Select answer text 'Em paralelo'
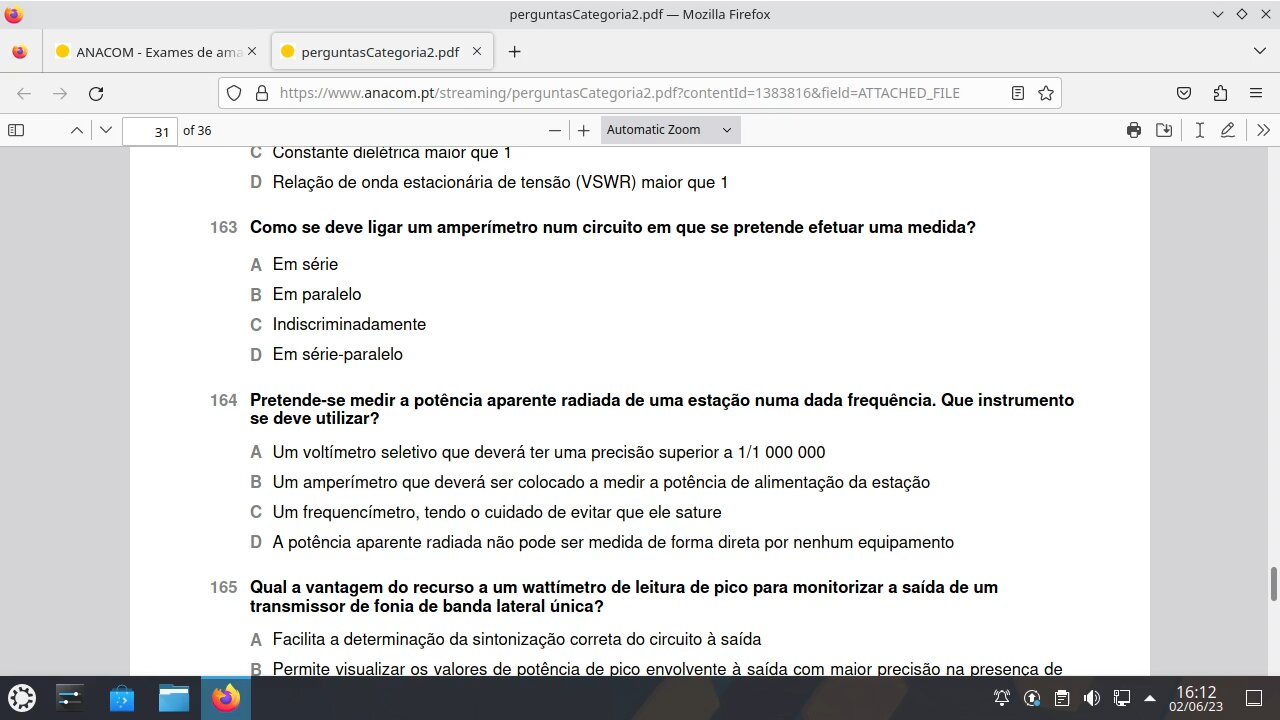Viewport: 1280px width, 720px height. pyautogui.click(x=317, y=295)
